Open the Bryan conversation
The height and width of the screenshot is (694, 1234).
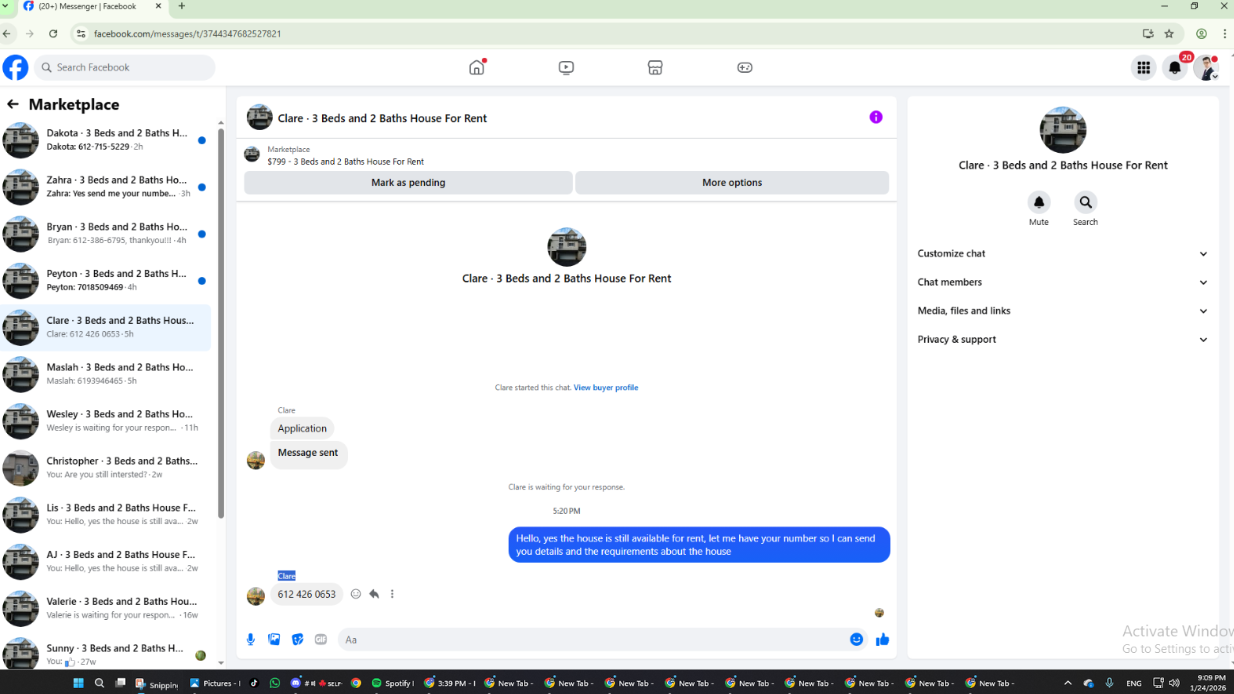106,234
